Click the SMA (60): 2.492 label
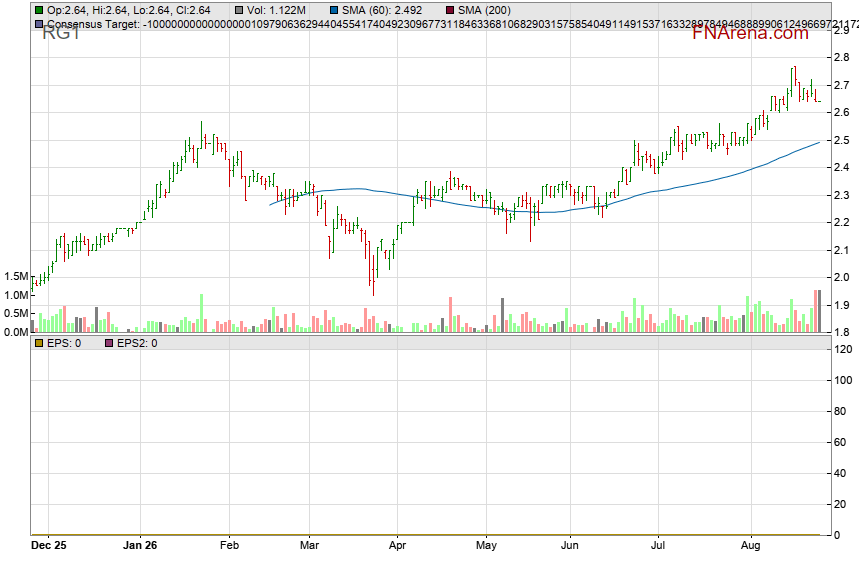The width and height of the screenshot is (859, 566). pos(382,10)
